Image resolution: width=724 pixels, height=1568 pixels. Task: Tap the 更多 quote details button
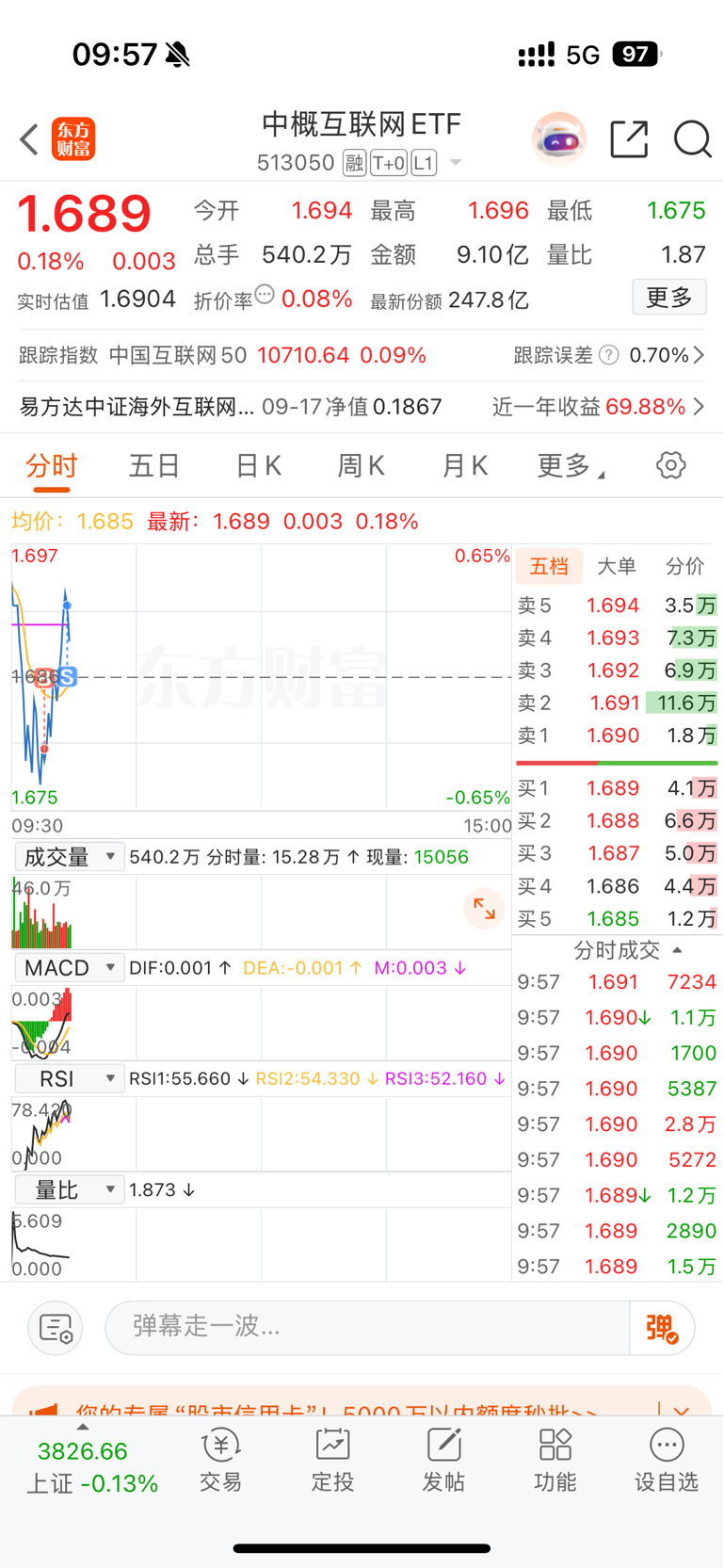[x=668, y=299]
